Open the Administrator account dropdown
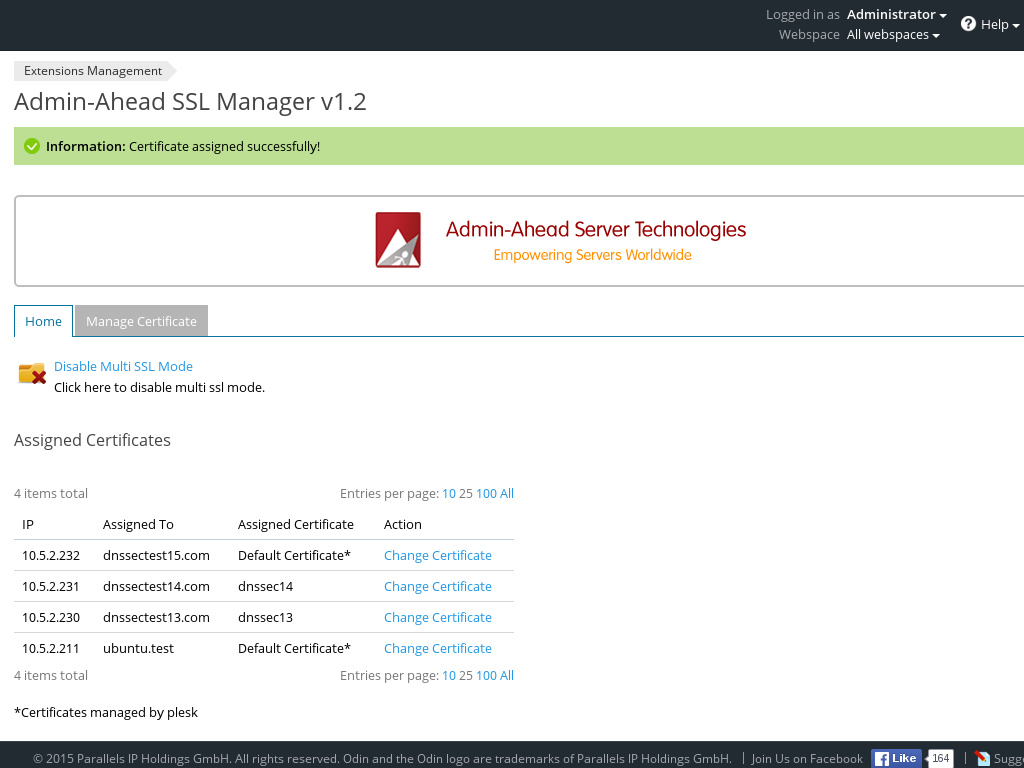Screen dimensions: 1024x768 coord(896,14)
